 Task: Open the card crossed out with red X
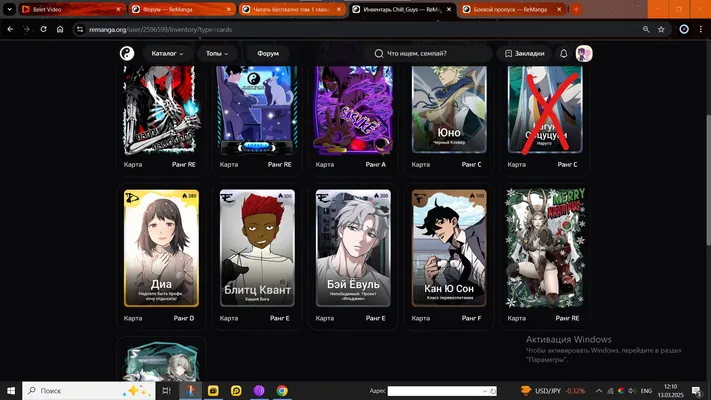pos(545,109)
